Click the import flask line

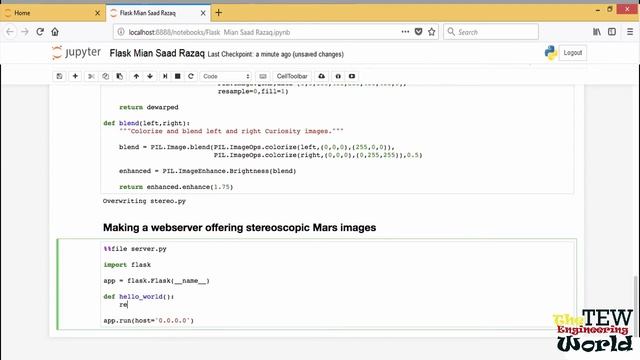(127, 264)
